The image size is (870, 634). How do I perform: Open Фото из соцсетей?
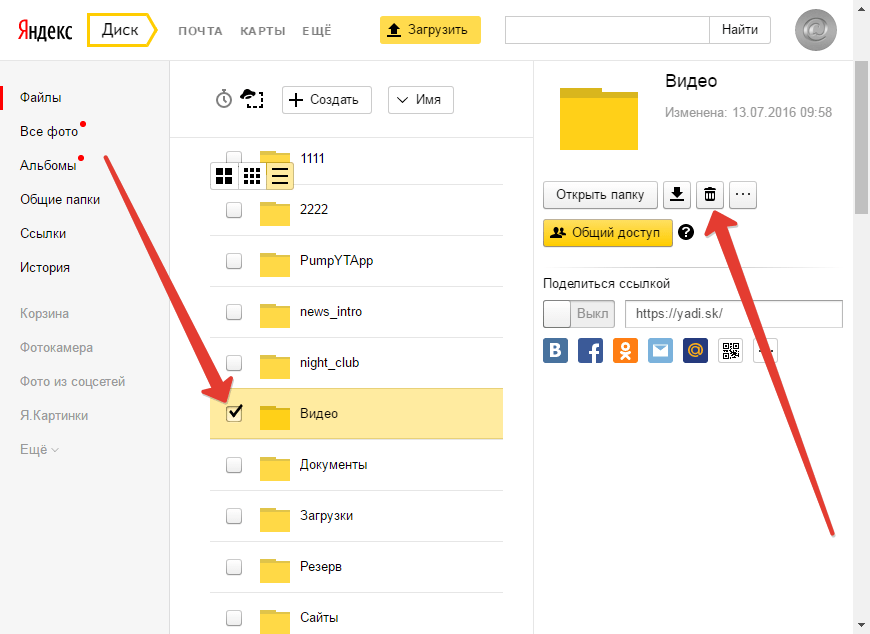tap(73, 382)
